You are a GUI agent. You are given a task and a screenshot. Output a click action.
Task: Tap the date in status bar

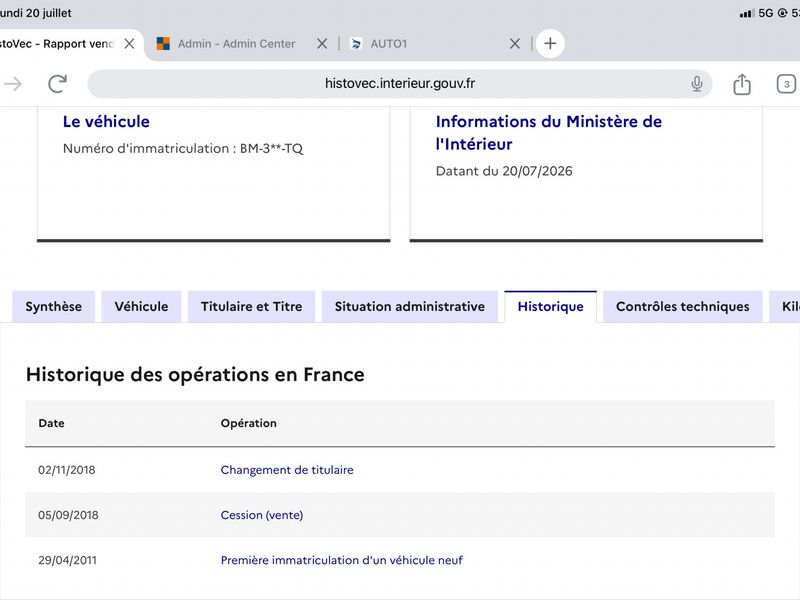click(x=36, y=13)
